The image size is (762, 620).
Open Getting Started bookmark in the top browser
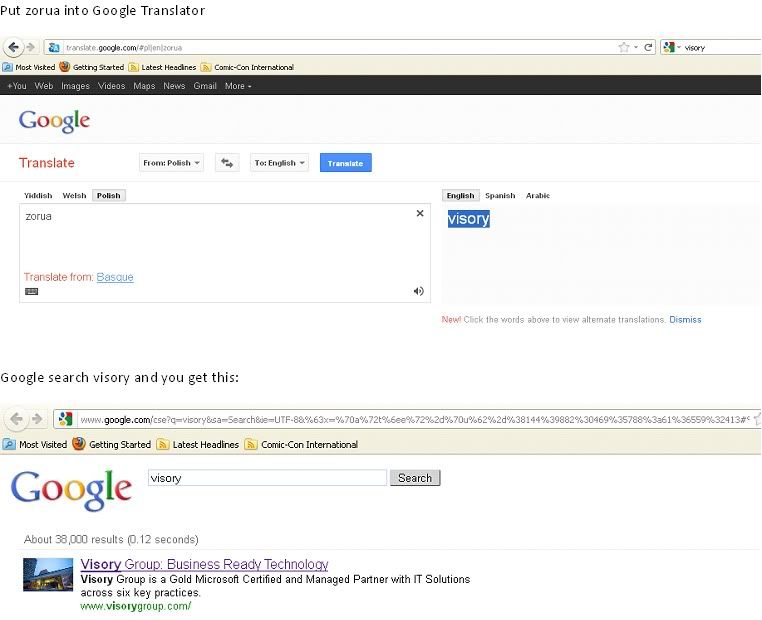(x=91, y=67)
